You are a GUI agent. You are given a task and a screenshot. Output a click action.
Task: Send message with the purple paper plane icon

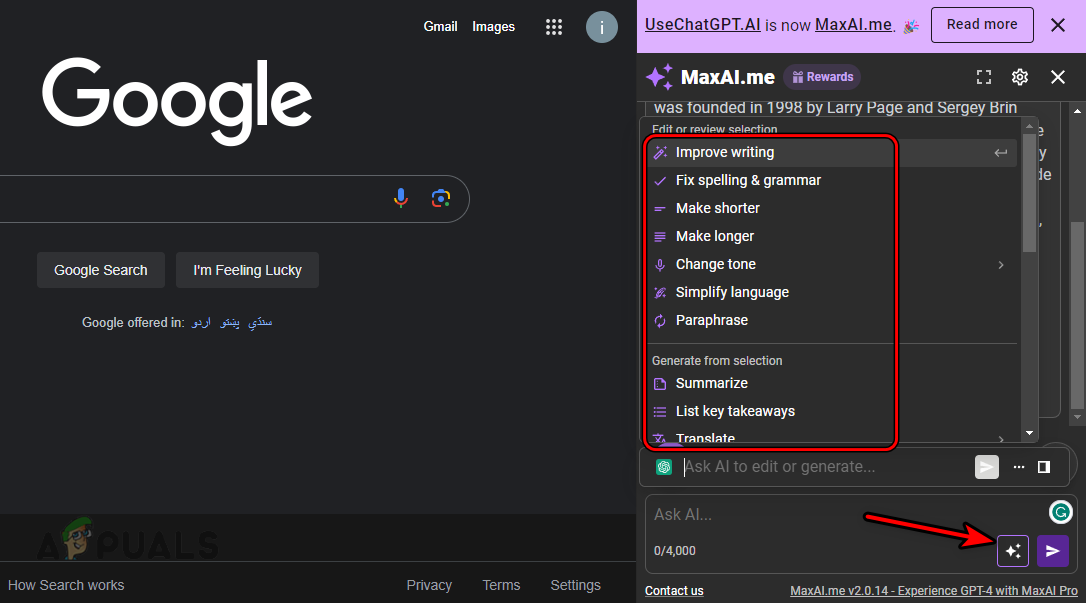point(1053,551)
